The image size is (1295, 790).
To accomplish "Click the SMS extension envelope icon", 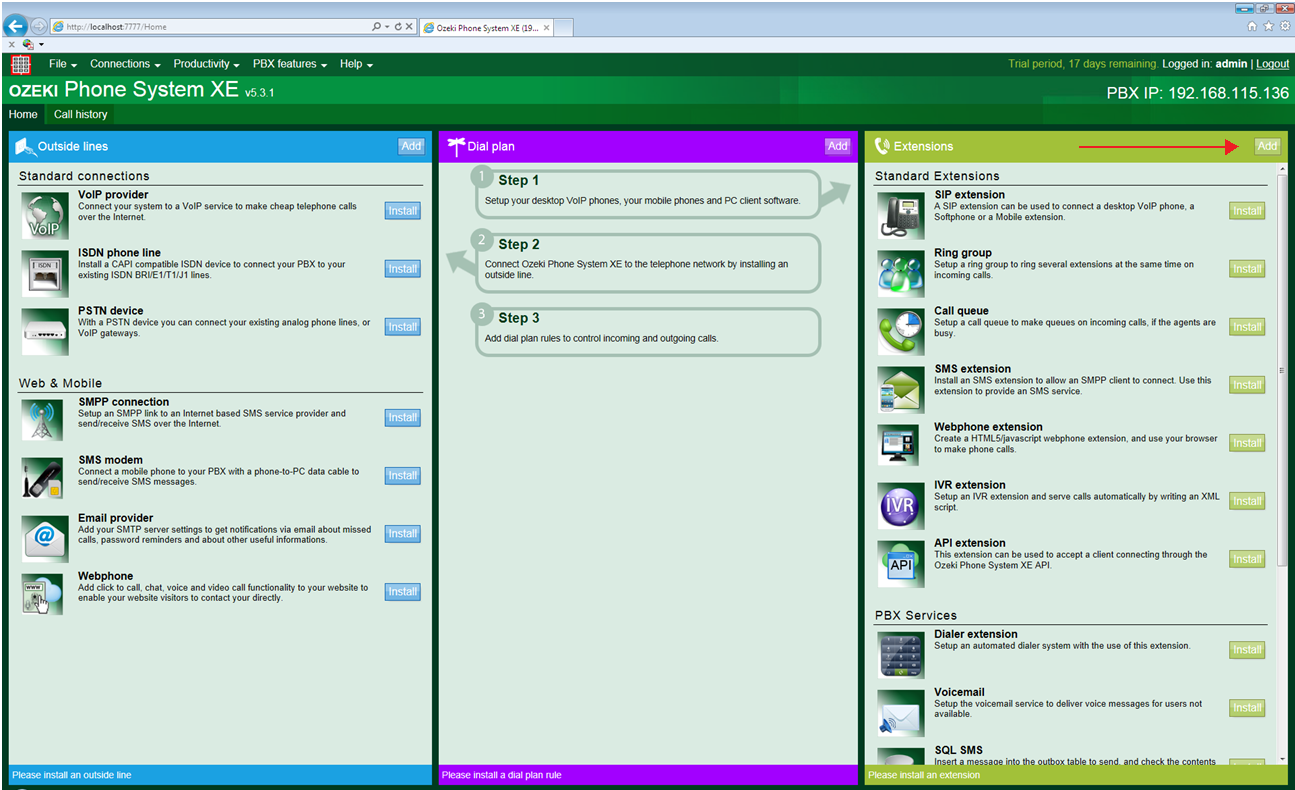I will click(901, 389).
